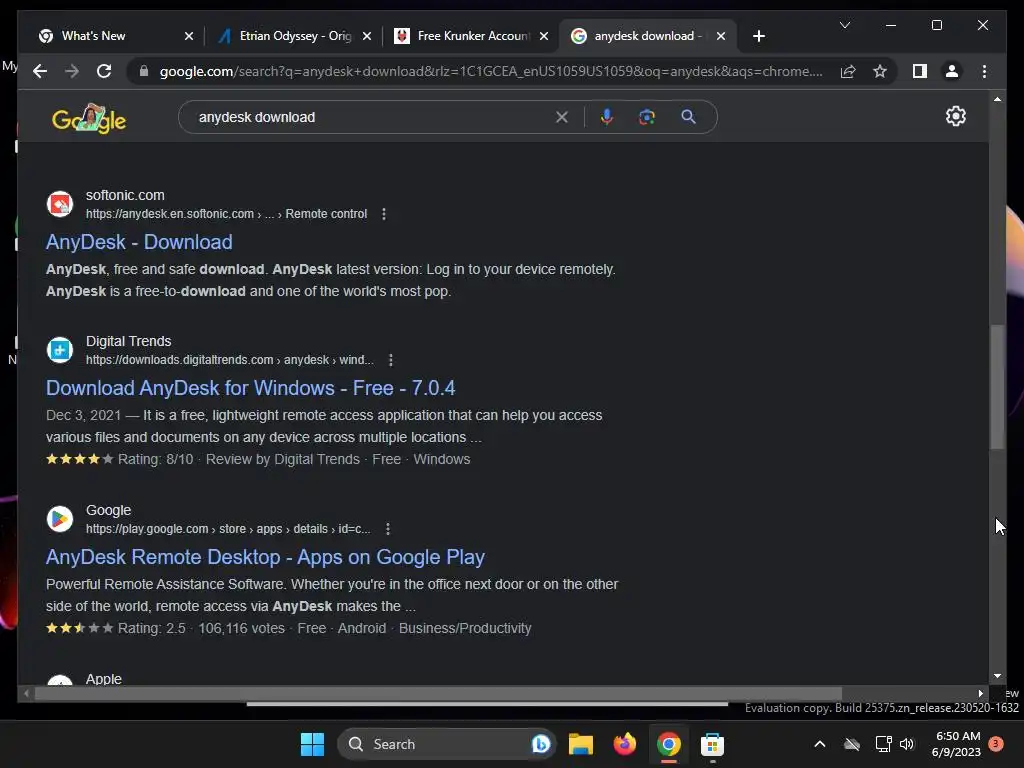Screen dimensions: 1024x768
Task: Open the clock and date panel
Action: (957, 744)
